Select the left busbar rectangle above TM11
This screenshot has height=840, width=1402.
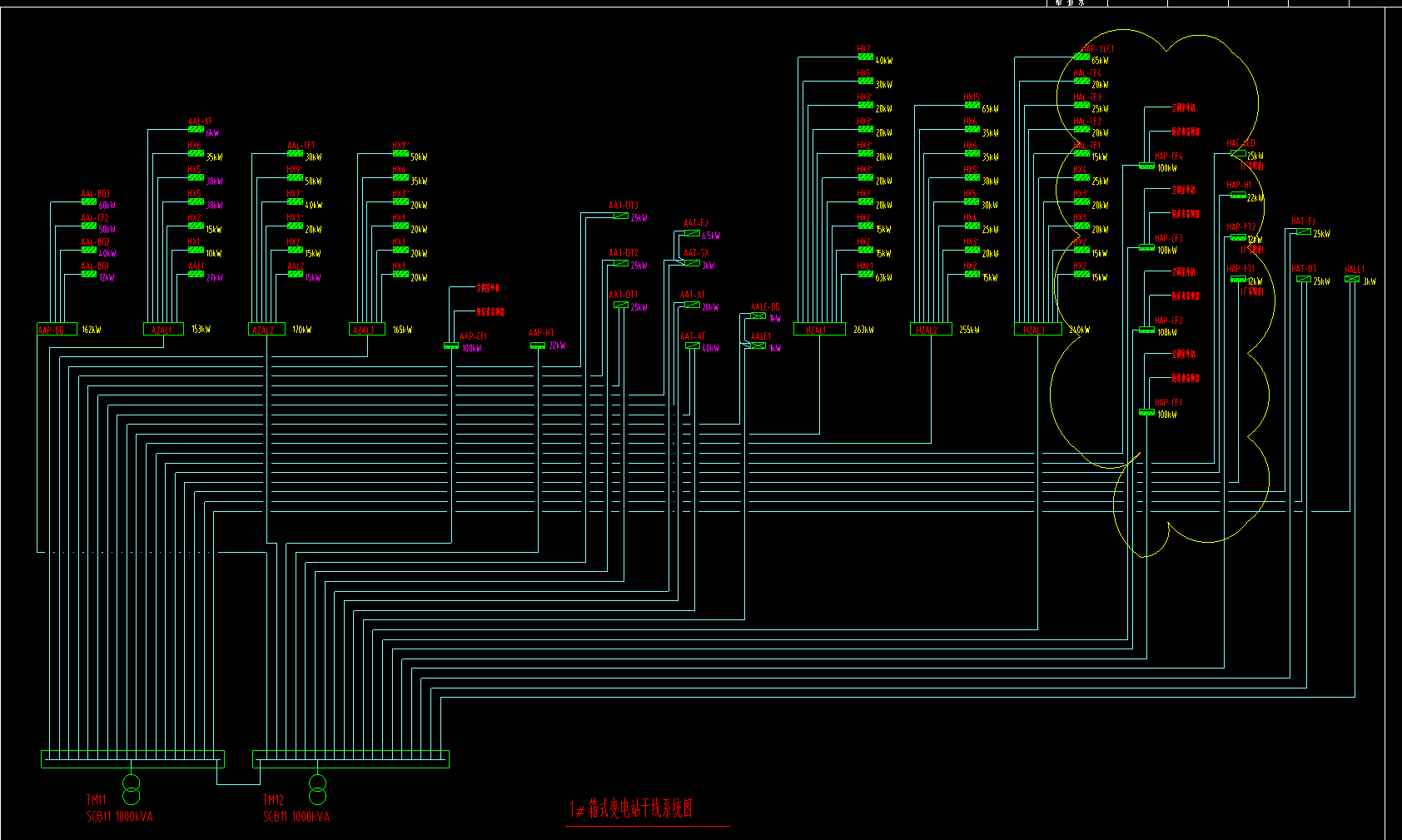coord(132,758)
